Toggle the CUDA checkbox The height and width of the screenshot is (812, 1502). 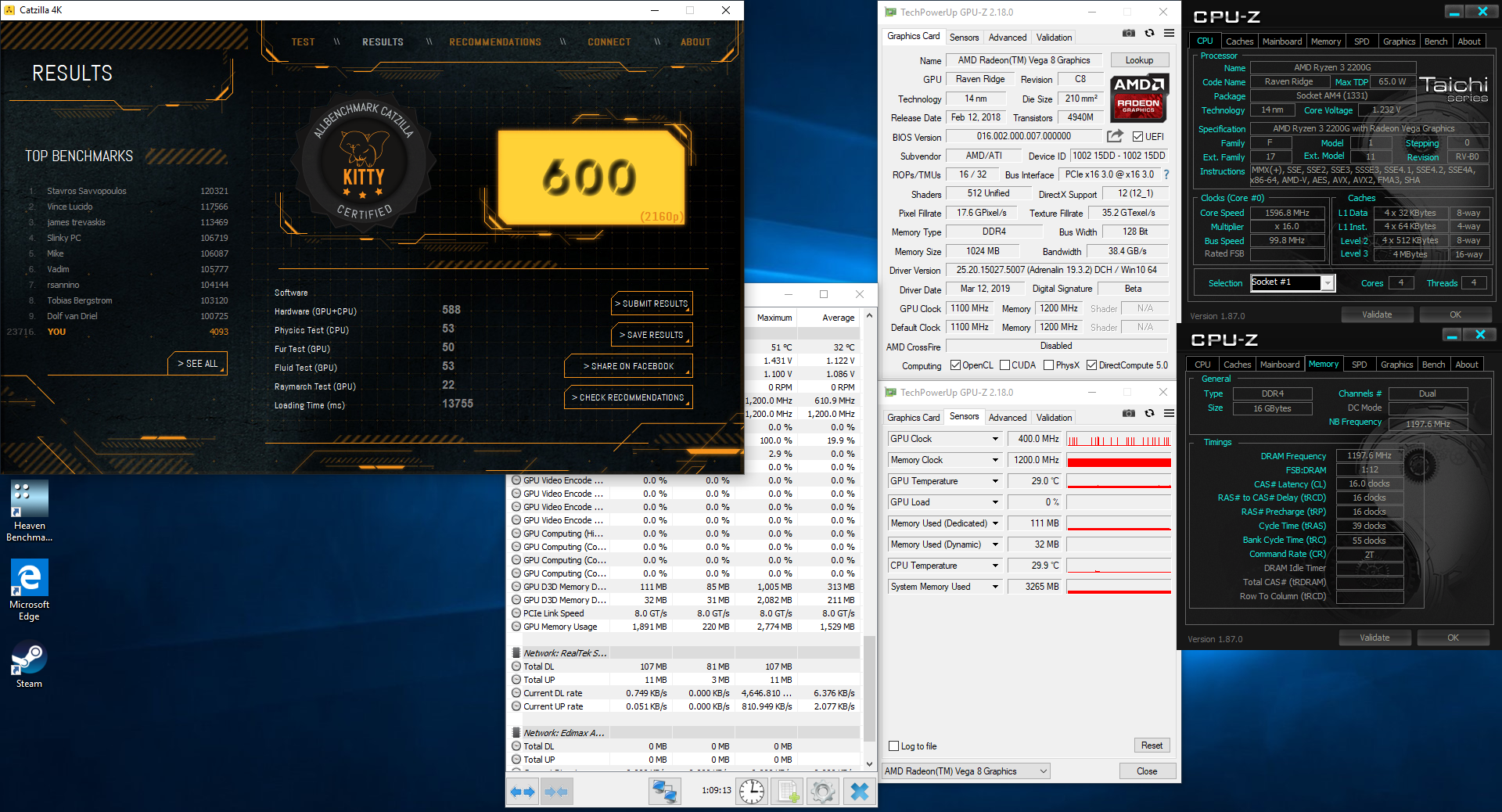click(x=1004, y=365)
